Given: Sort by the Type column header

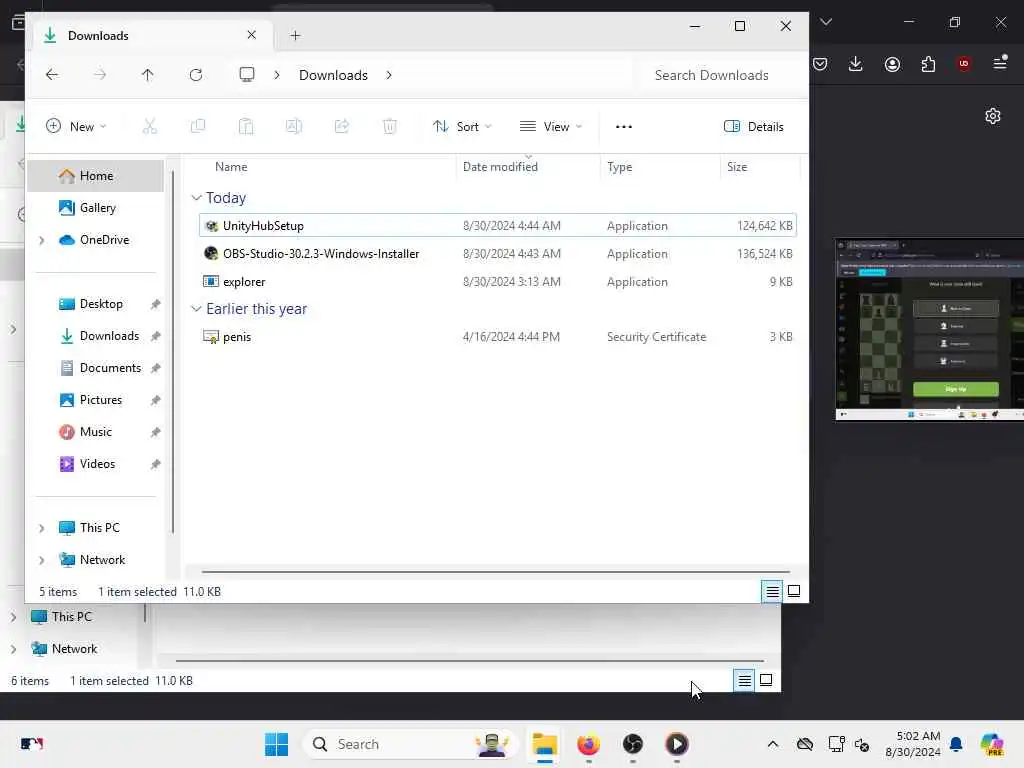Looking at the screenshot, I should [620, 167].
